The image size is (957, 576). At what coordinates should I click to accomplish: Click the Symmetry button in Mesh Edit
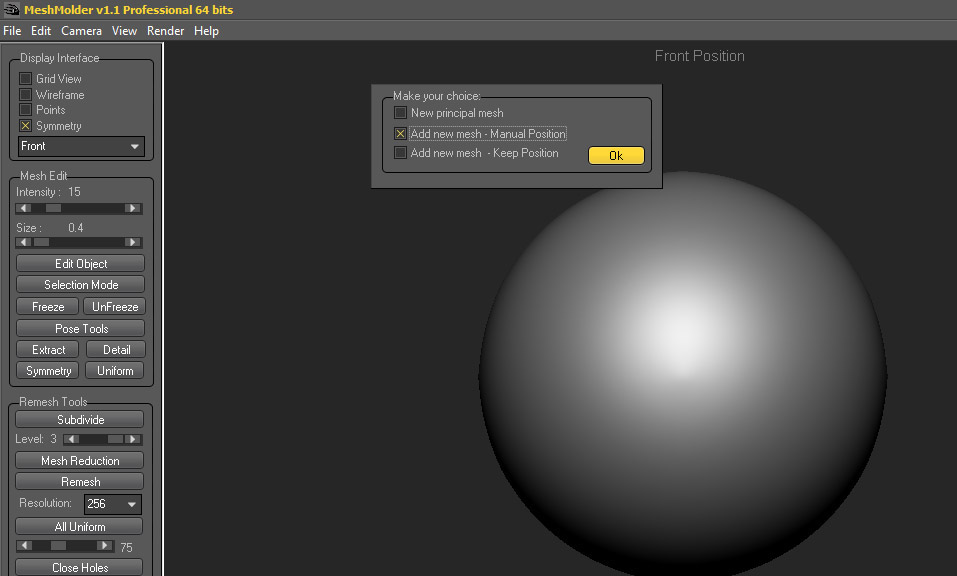(x=48, y=370)
